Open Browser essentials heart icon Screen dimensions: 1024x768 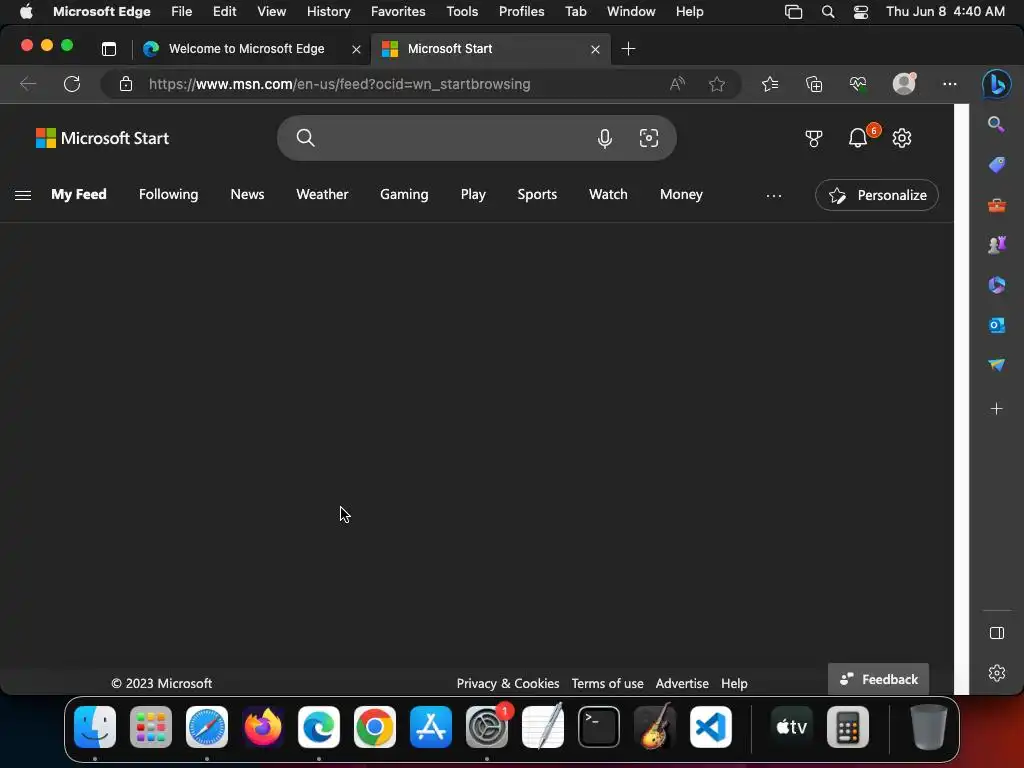pyautogui.click(x=857, y=84)
